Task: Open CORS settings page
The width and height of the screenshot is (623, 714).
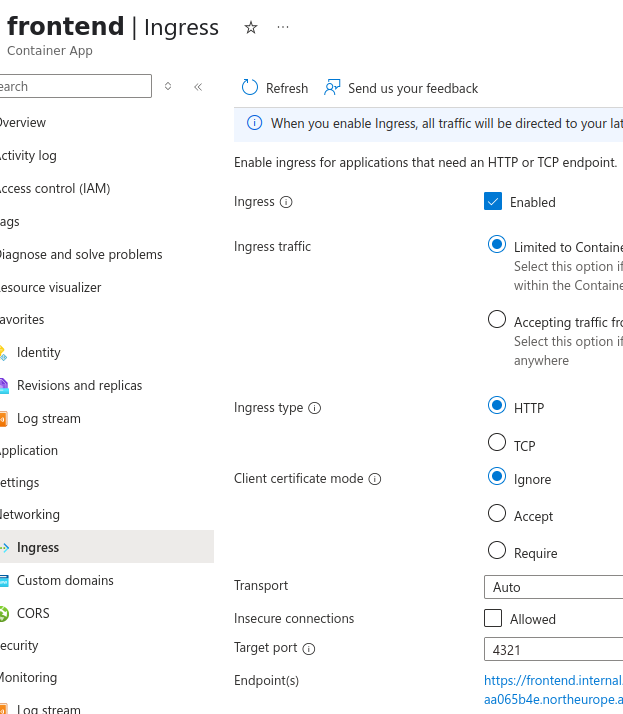Action: pyautogui.click(x=33, y=613)
